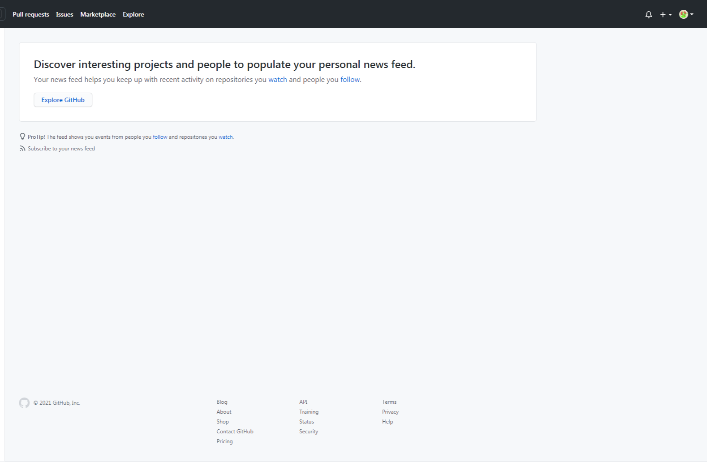Screen dimensions: 707x462
Task: Open the user avatar profile menu
Action: click(x=686, y=14)
